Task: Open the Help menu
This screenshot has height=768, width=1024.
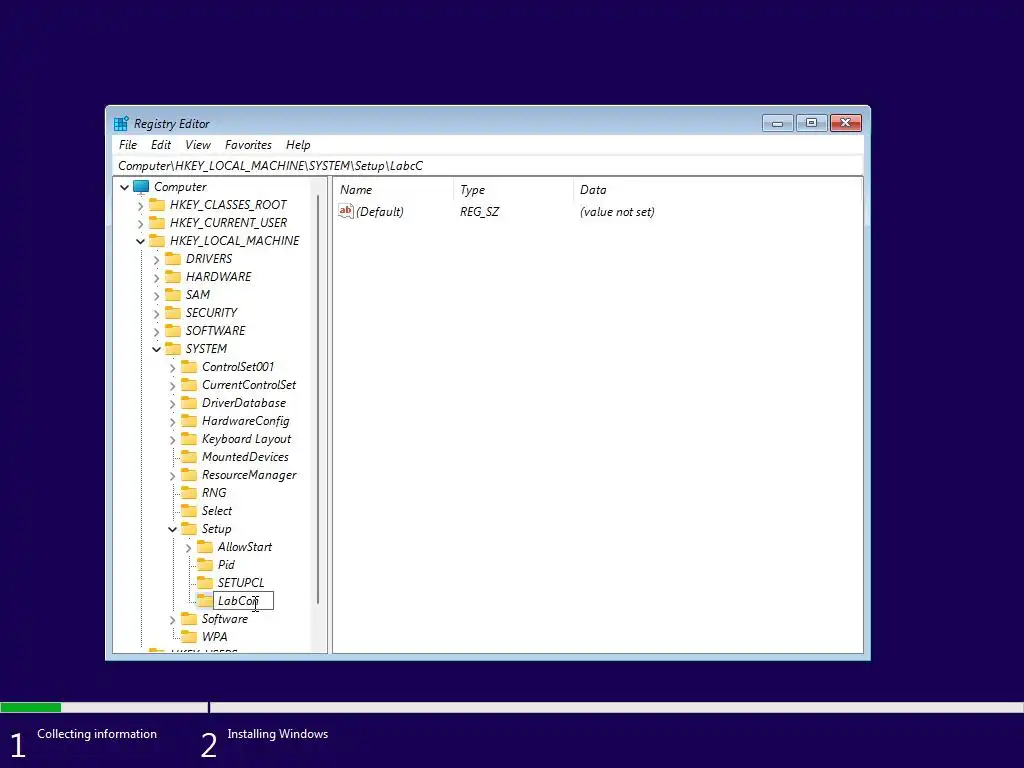Action: (x=298, y=145)
